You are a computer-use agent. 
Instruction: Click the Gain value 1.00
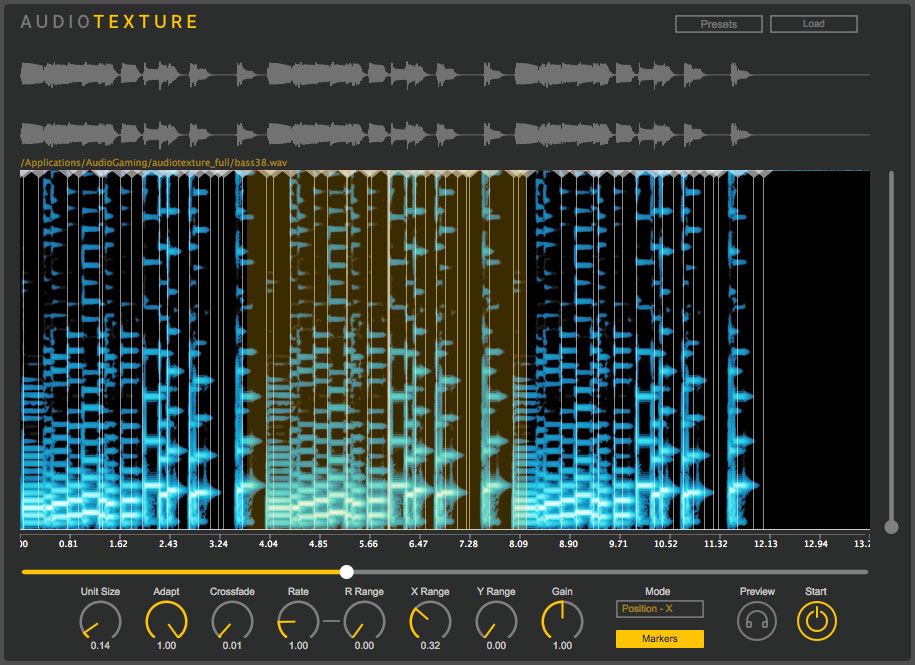(x=562, y=646)
